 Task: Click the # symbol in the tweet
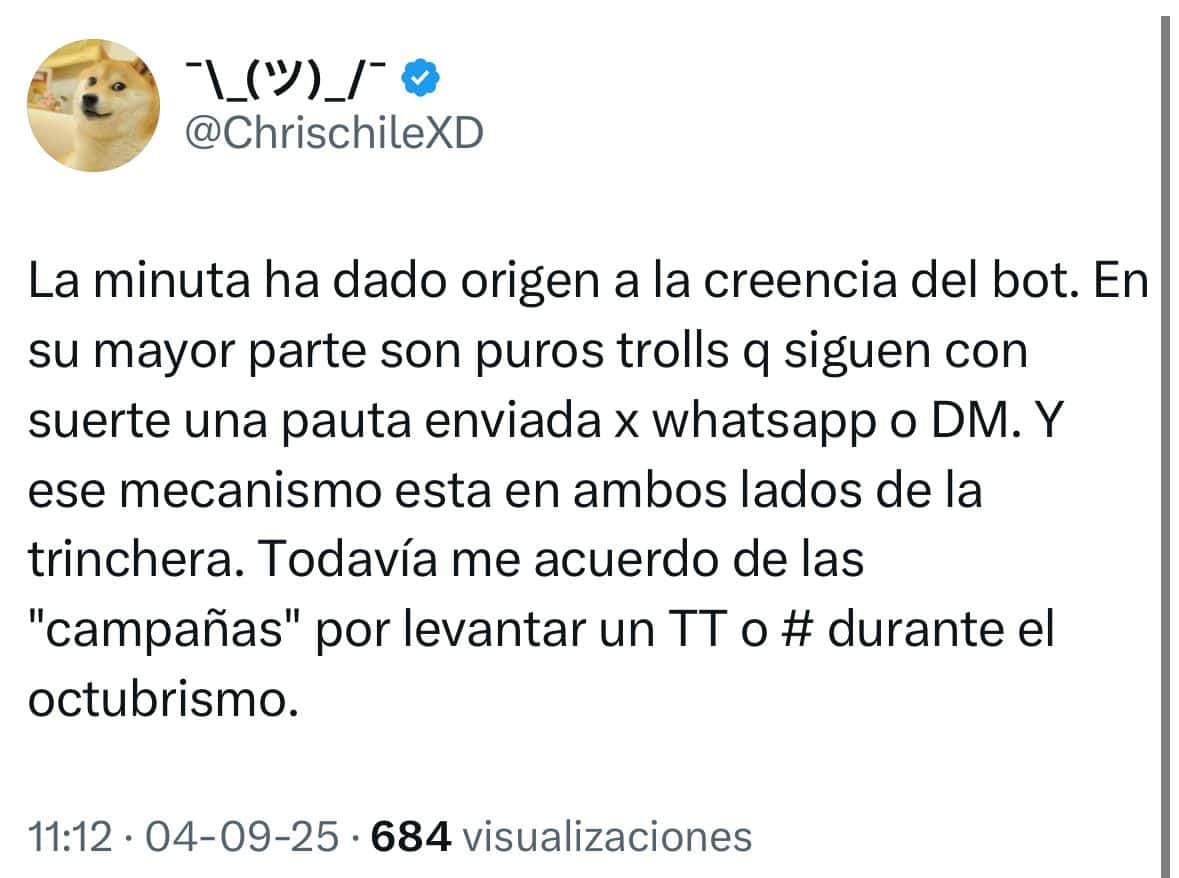point(798,628)
